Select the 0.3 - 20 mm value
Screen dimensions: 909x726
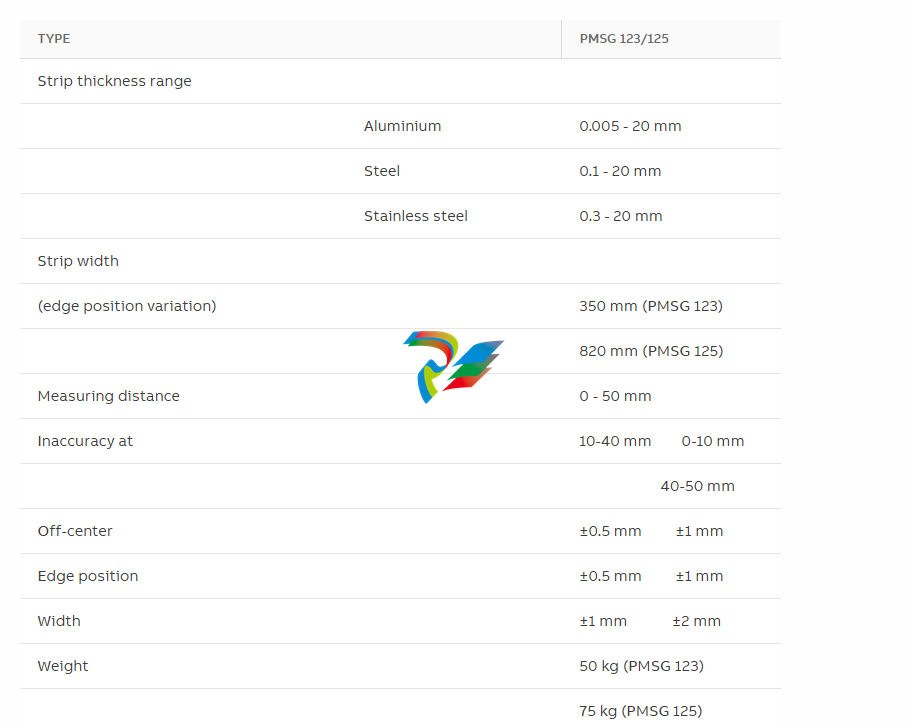(620, 216)
